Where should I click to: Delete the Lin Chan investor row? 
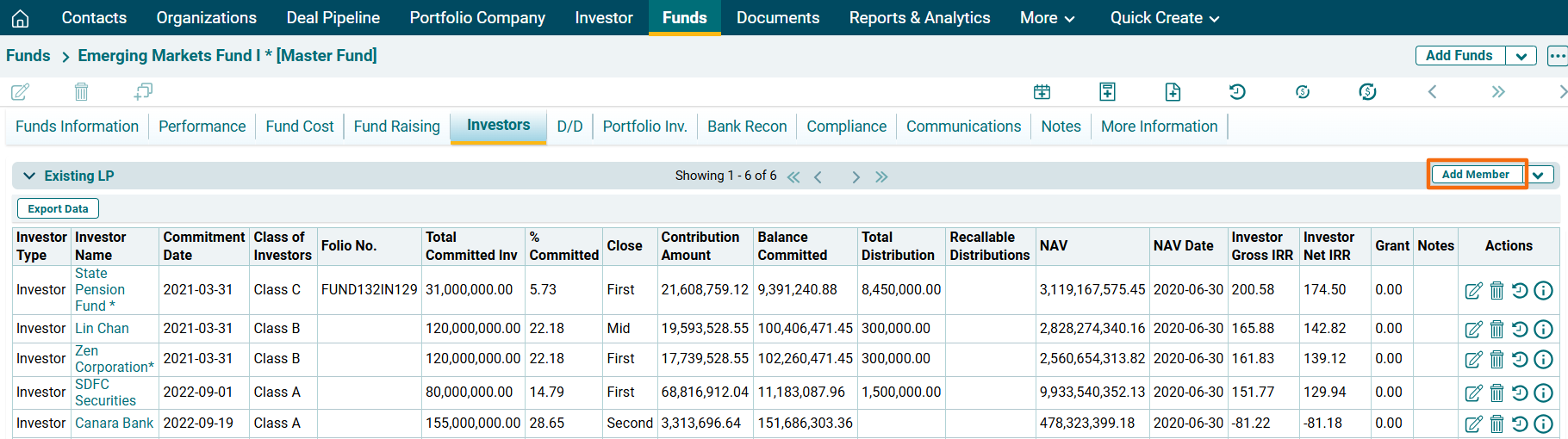click(x=1496, y=329)
